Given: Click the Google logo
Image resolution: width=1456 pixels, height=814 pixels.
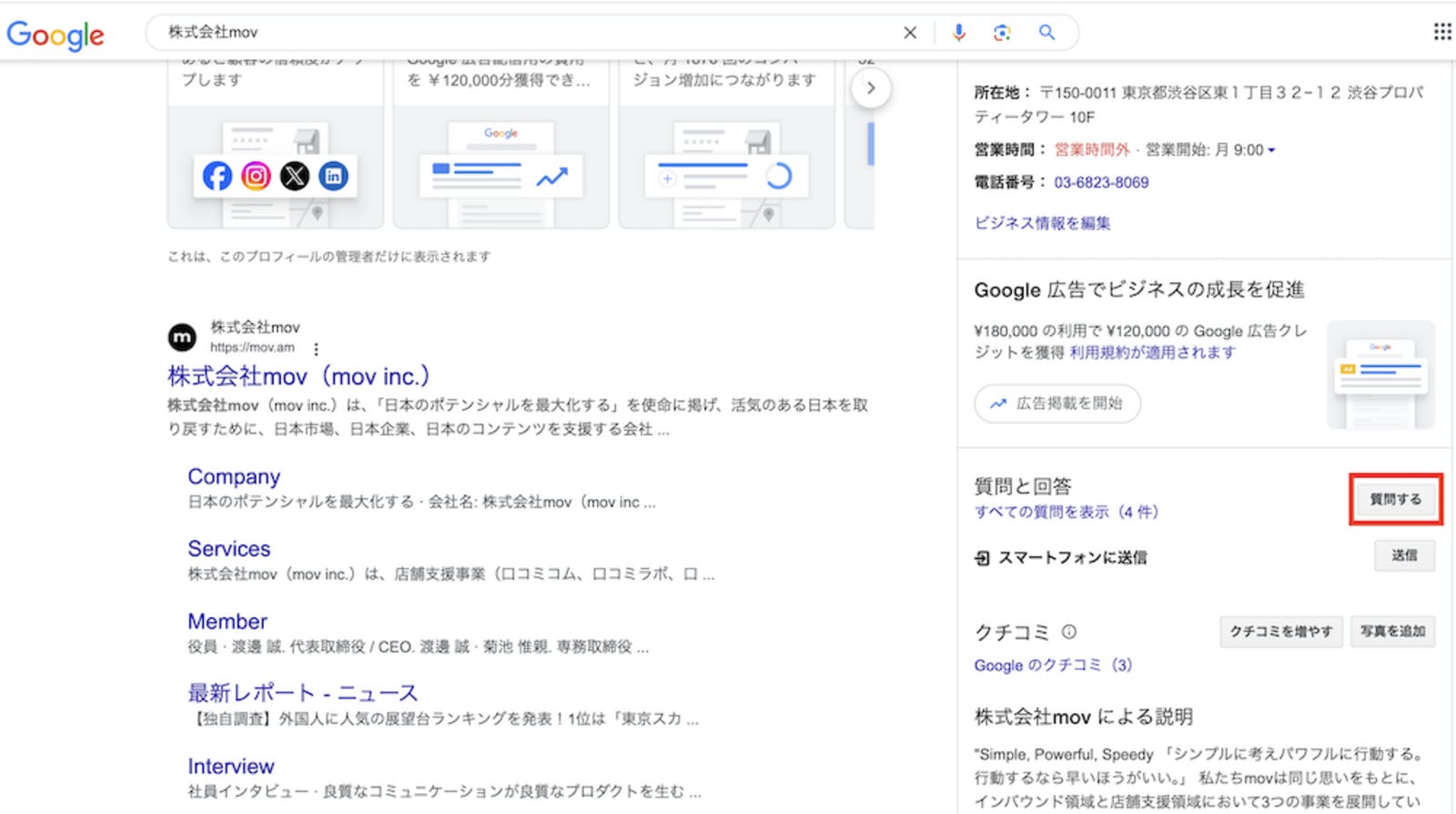Looking at the screenshot, I should tap(55, 35).
